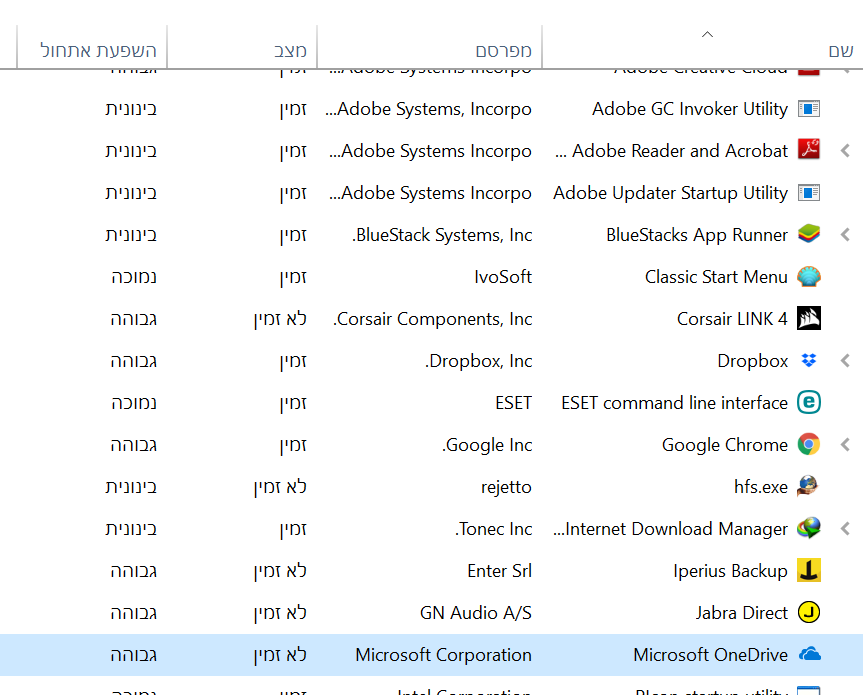Click the startup impact cell for Dropbox
The image size is (863, 695).
pos(134,361)
